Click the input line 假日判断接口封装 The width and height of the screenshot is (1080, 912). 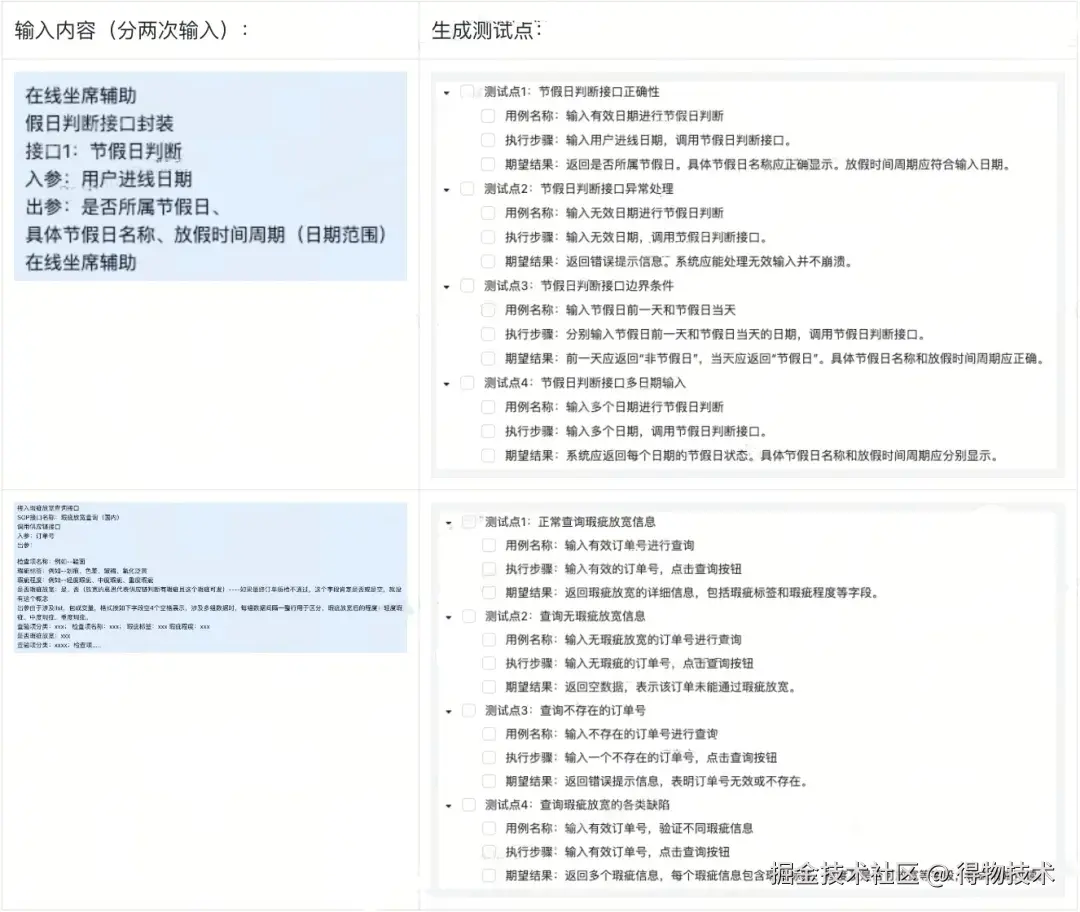tap(100, 124)
